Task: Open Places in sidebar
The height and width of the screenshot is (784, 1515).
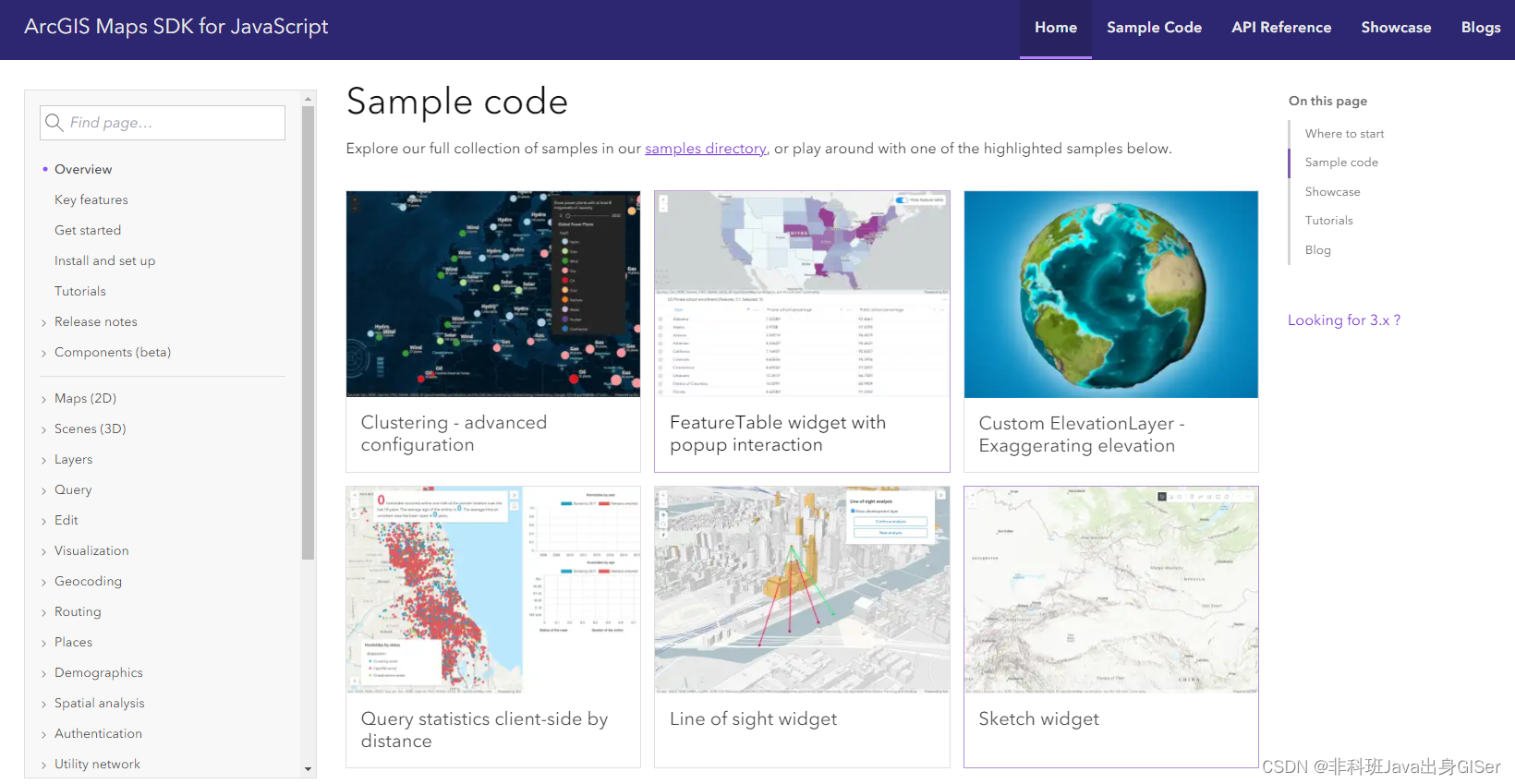Action: [x=73, y=642]
